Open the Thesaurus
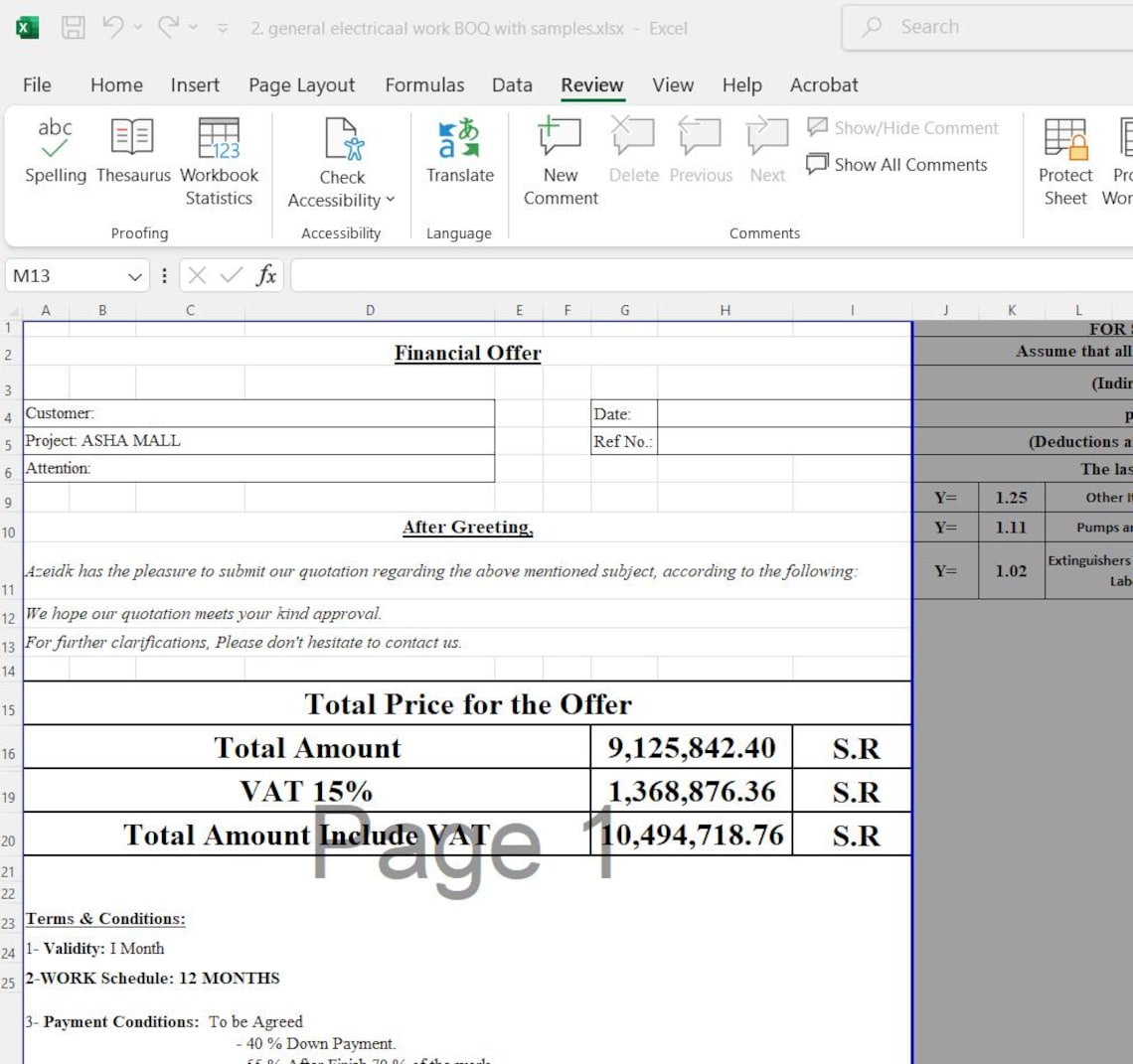The height and width of the screenshot is (1064, 1133). tap(133, 152)
